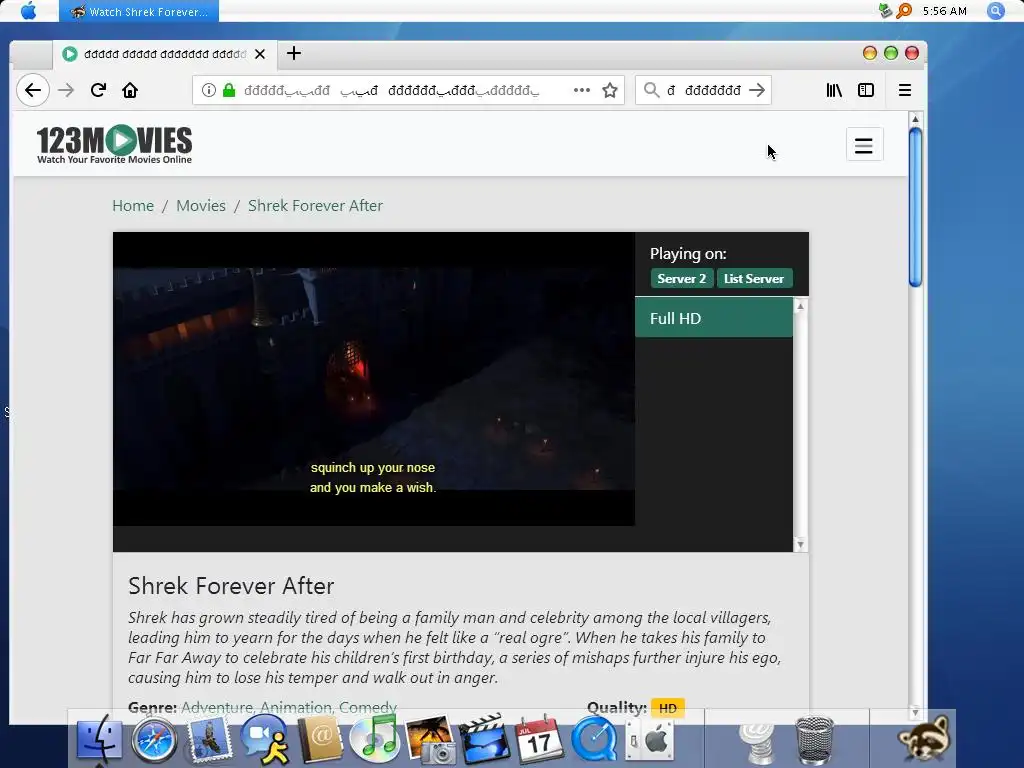Follow the Home breadcrumb link
1024x768 pixels.
pyautogui.click(x=133, y=206)
